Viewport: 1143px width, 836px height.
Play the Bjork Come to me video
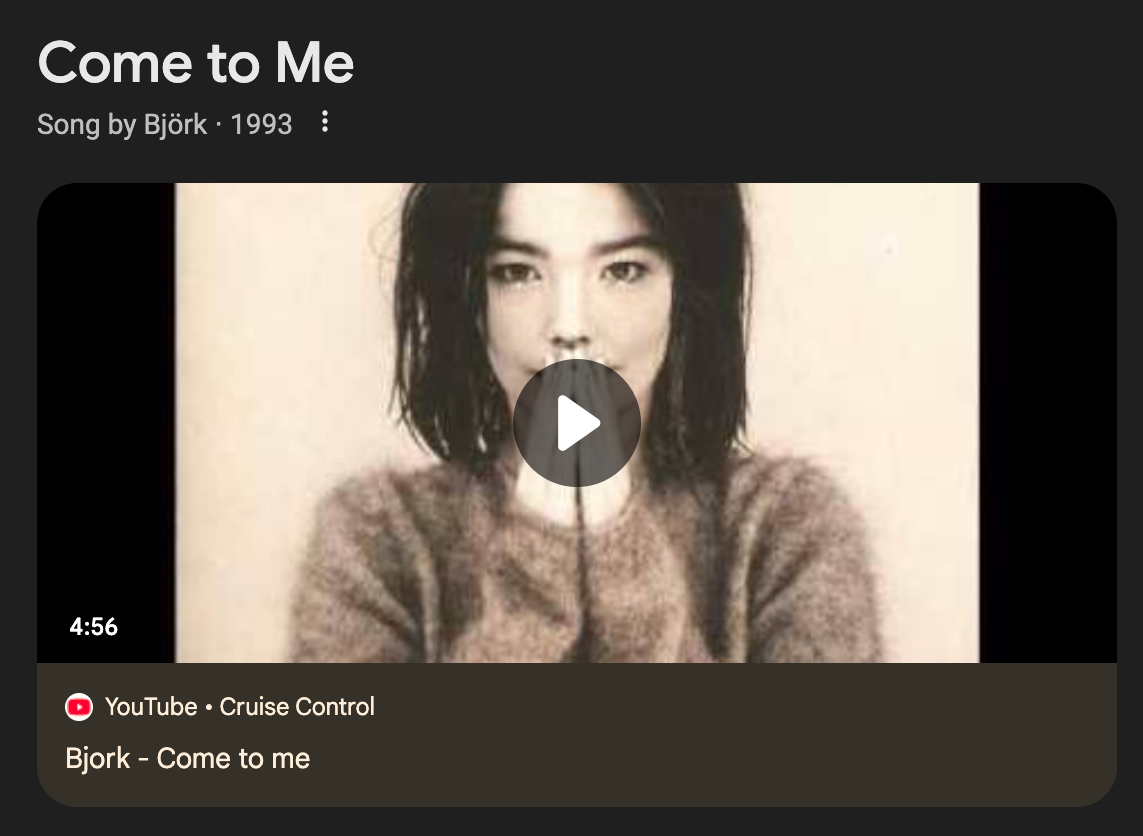point(577,423)
